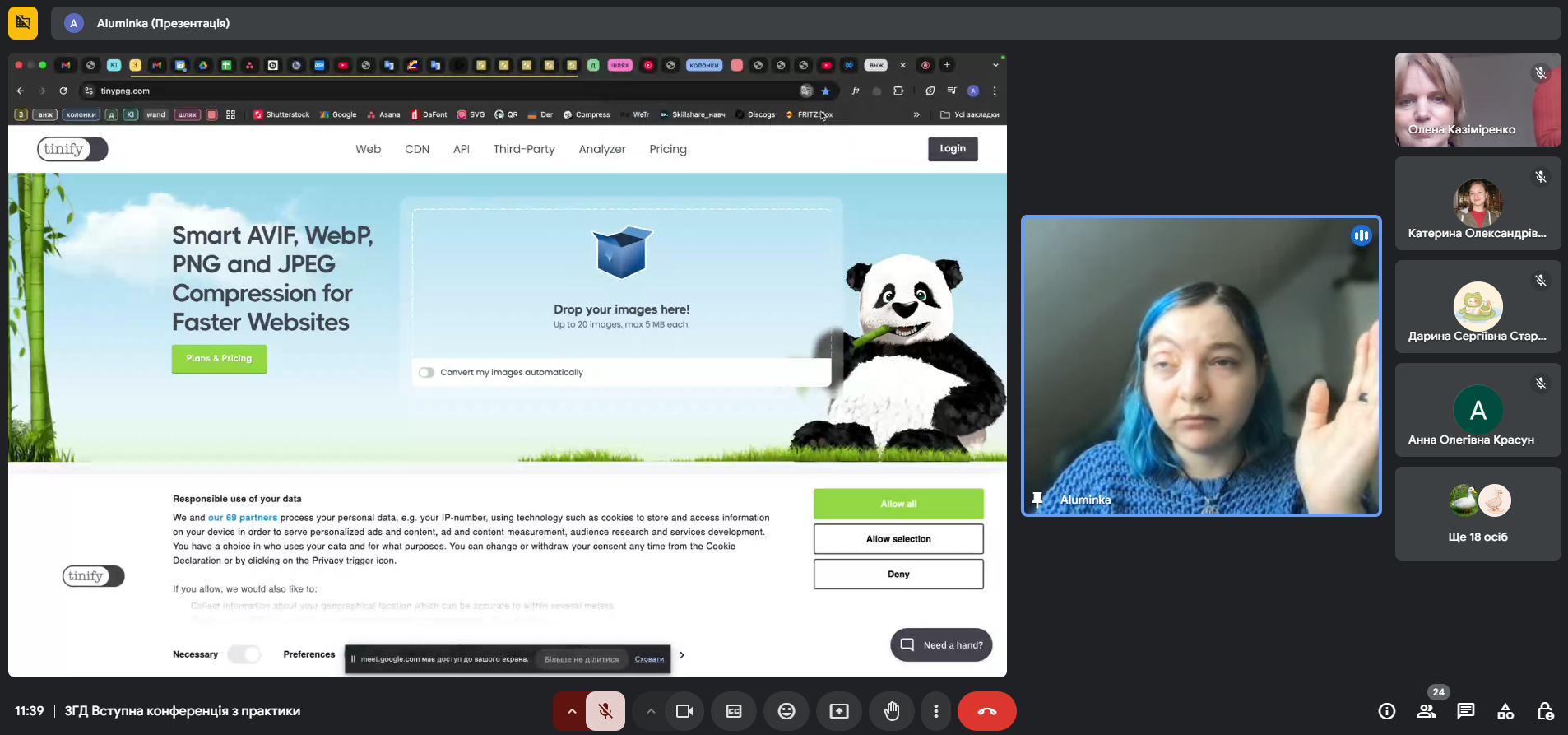Click 'Більше не ділитися' to stop sharing

(x=582, y=659)
